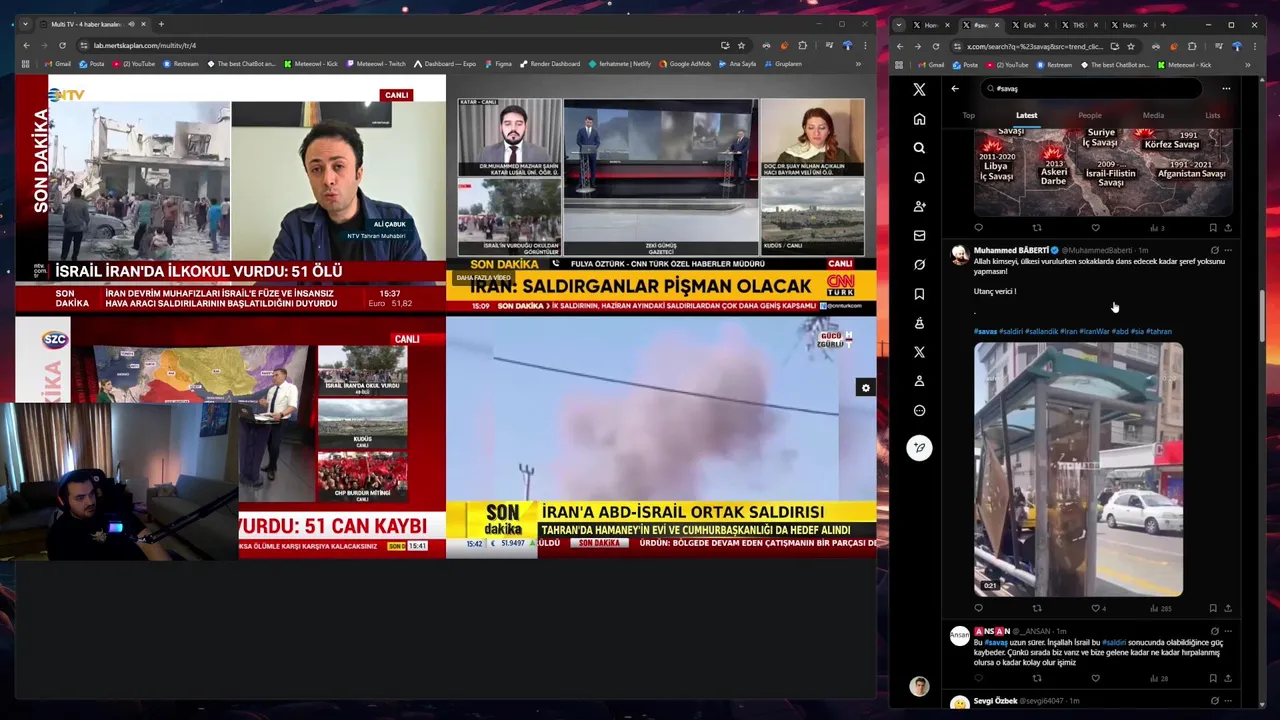Click #IranWar hashtag in BÂBERTİ post

coord(1095,331)
